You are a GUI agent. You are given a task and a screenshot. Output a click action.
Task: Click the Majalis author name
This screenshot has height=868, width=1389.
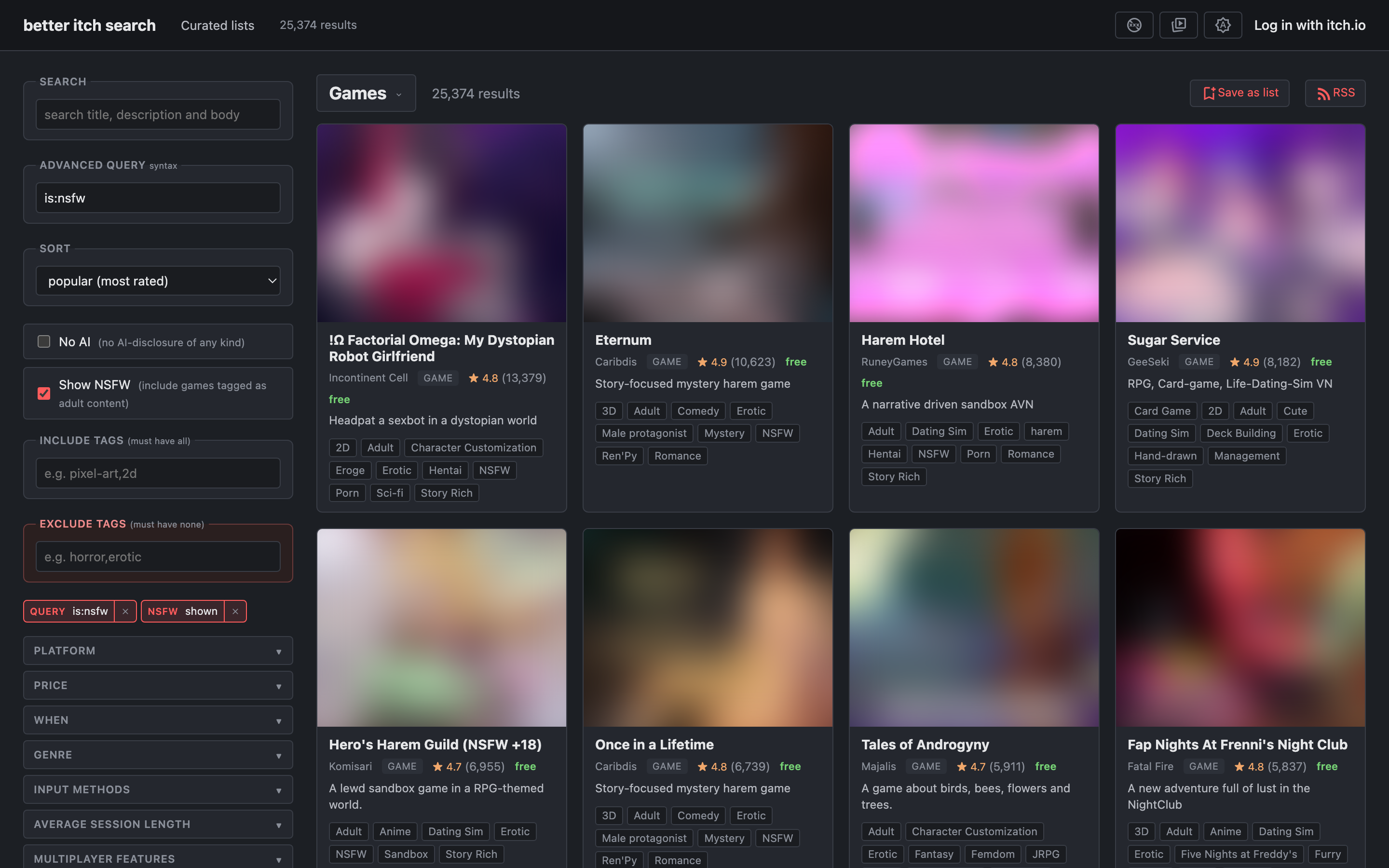point(878,766)
